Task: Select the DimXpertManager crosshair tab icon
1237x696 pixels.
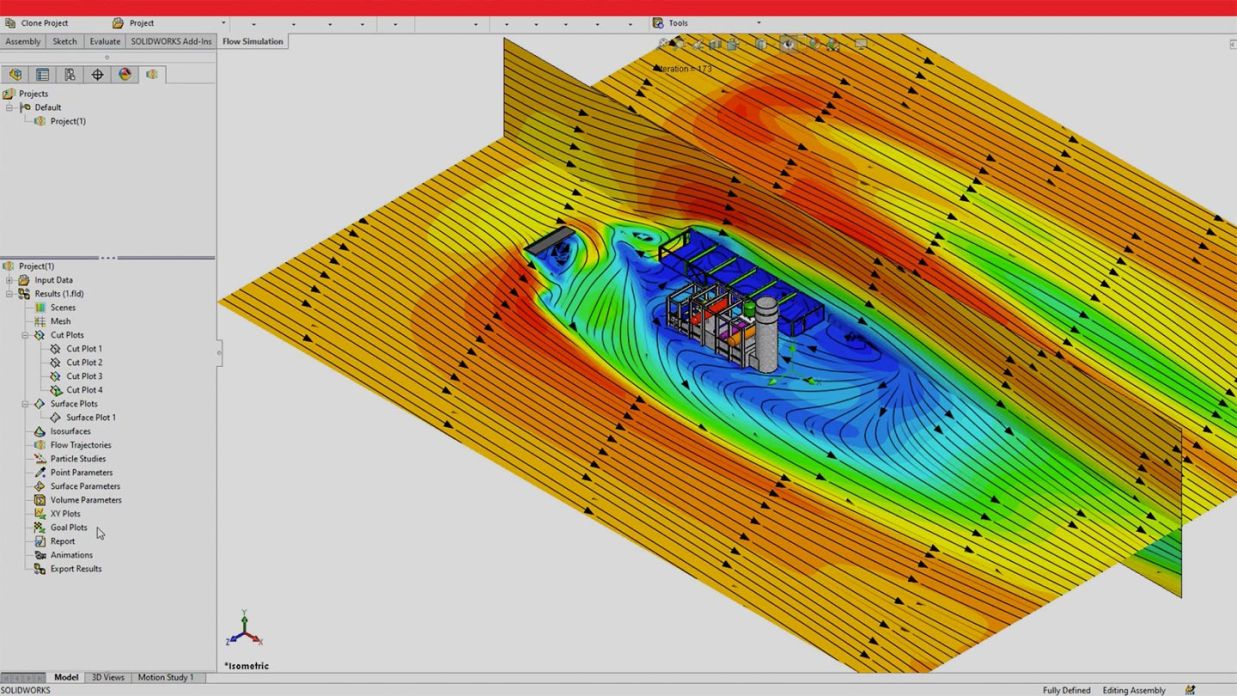Action: pos(97,74)
